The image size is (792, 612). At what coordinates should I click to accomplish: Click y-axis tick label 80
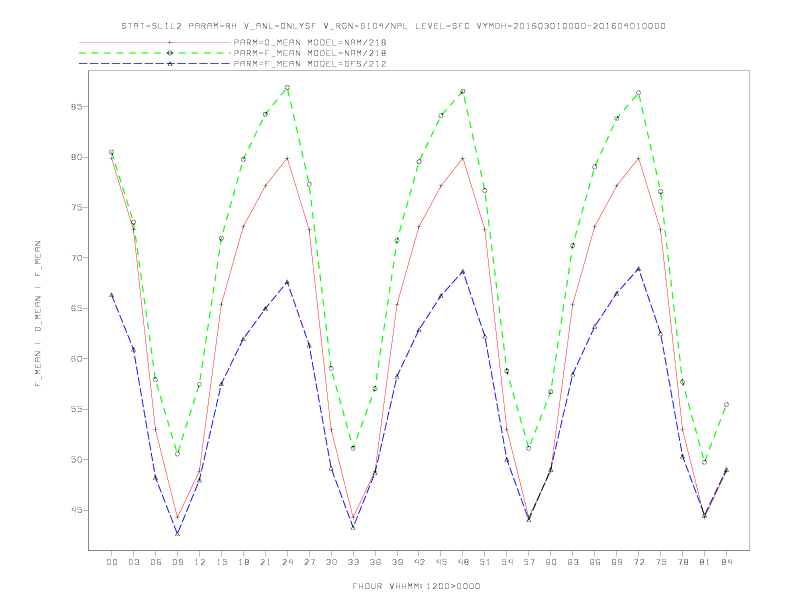point(76,158)
